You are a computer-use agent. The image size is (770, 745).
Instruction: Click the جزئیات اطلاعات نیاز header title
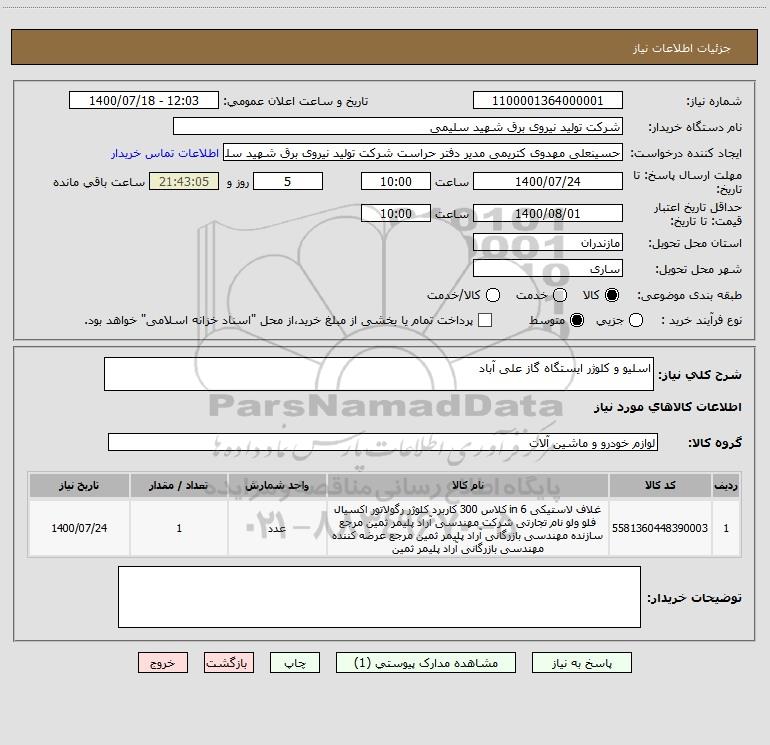pyautogui.click(x=682, y=48)
